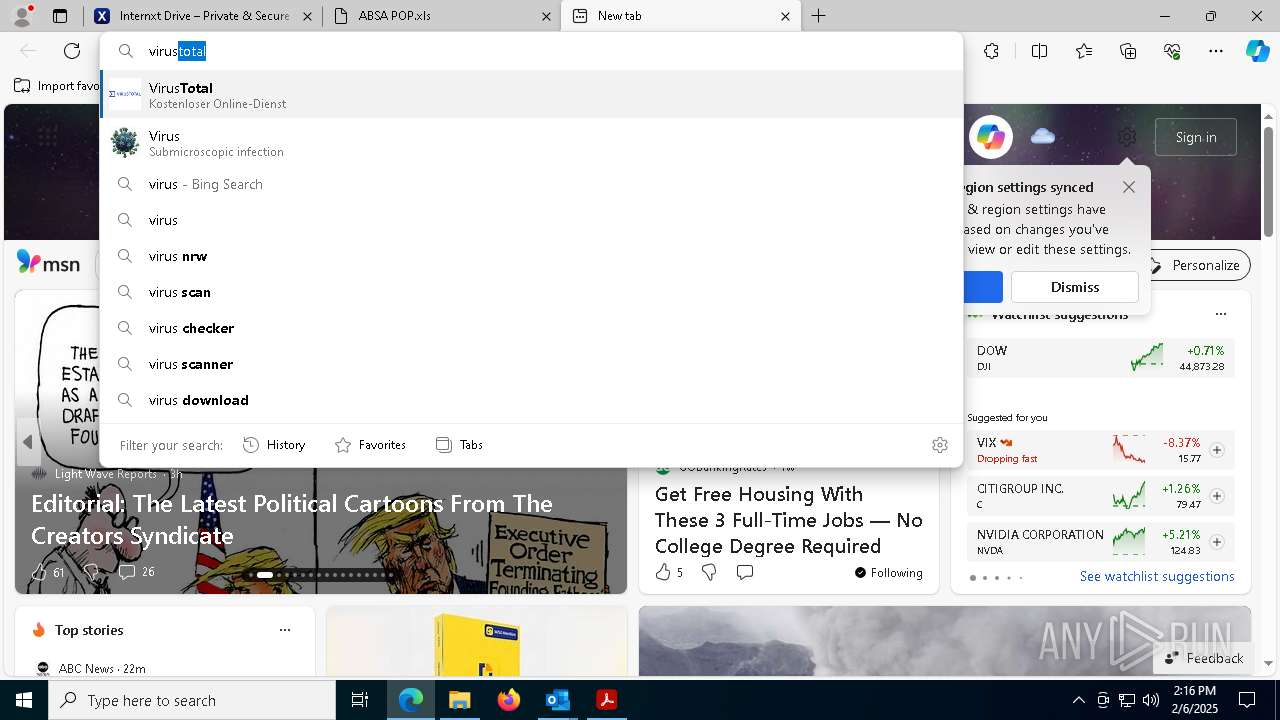The height and width of the screenshot is (720, 1280).
Task: Refresh the current page
Action: pyautogui.click(x=72, y=51)
